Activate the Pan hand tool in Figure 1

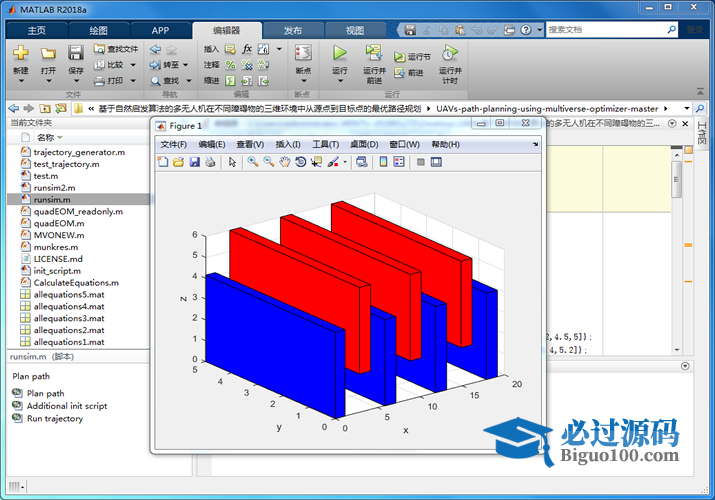click(285, 162)
